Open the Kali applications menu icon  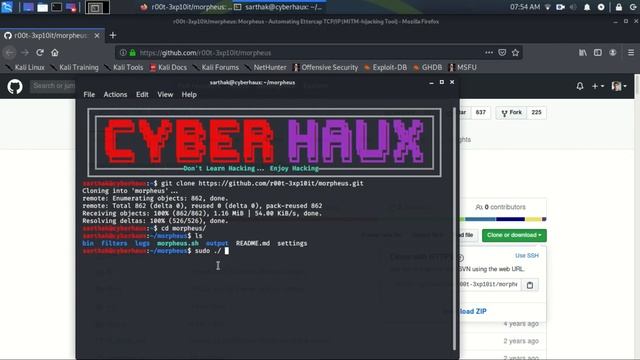click(7, 7)
